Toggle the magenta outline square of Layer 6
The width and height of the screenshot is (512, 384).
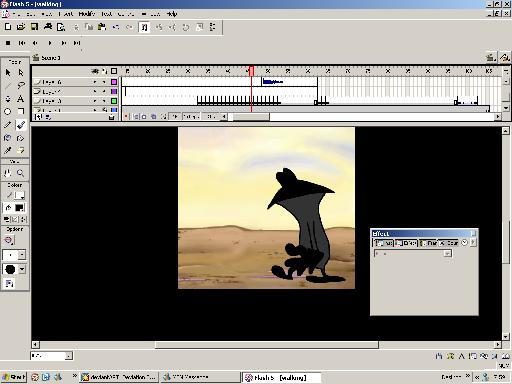point(114,82)
